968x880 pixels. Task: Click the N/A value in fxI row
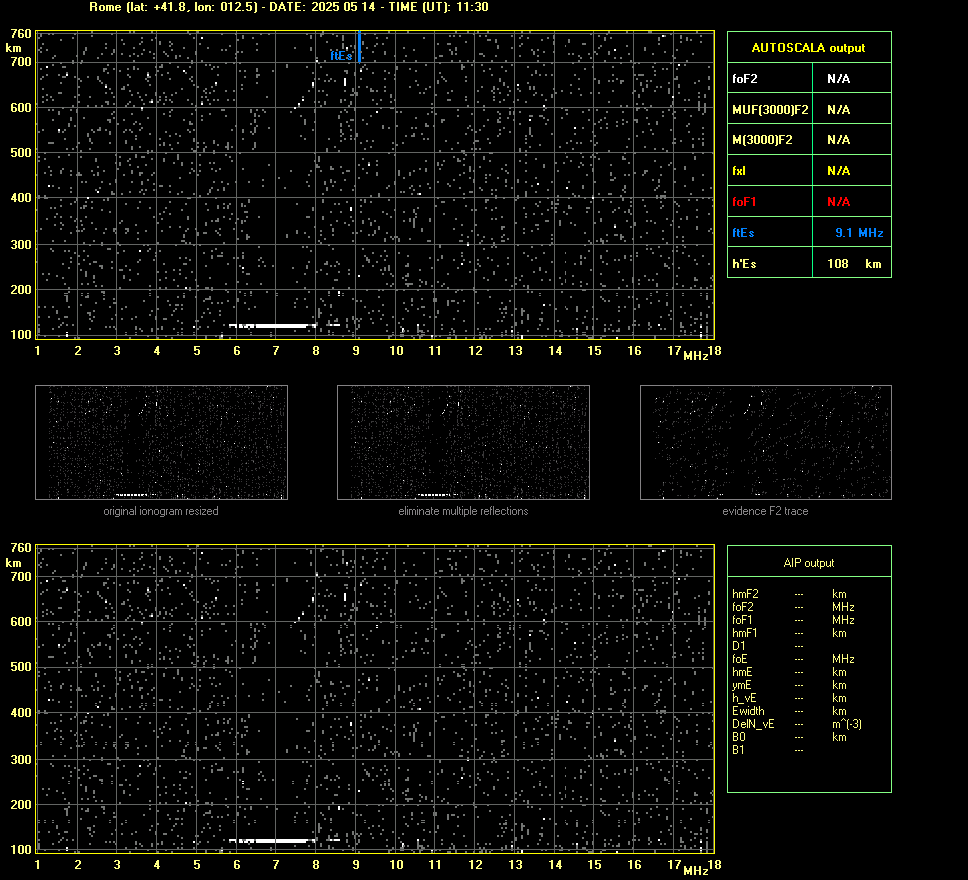[838, 170]
